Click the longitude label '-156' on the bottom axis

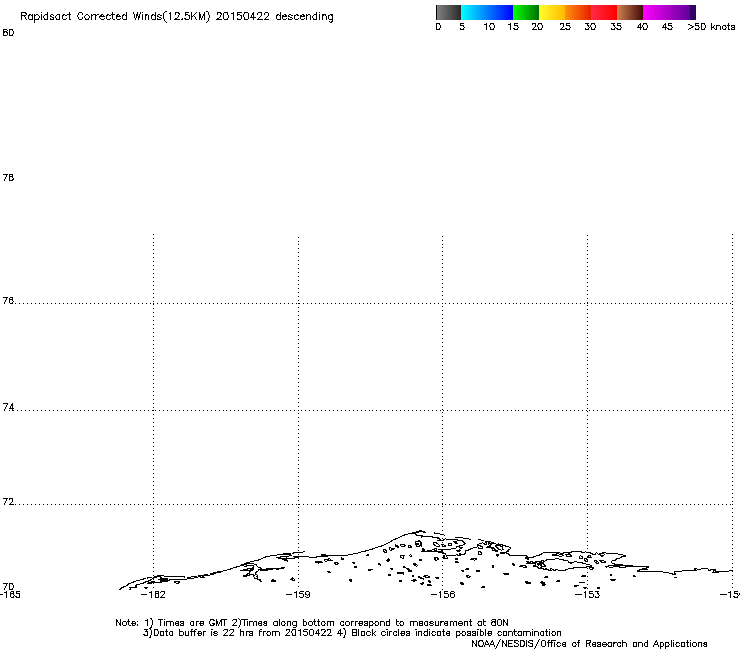(443, 594)
